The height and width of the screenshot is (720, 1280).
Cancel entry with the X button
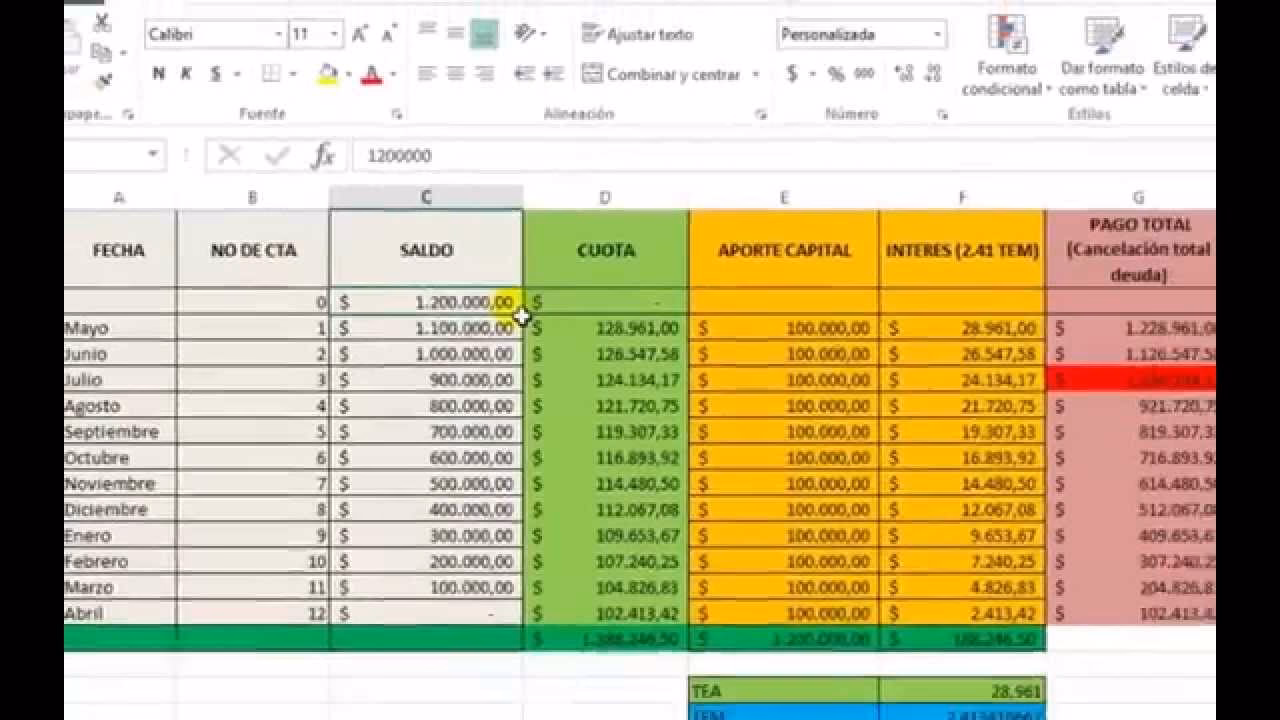coord(230,155)
